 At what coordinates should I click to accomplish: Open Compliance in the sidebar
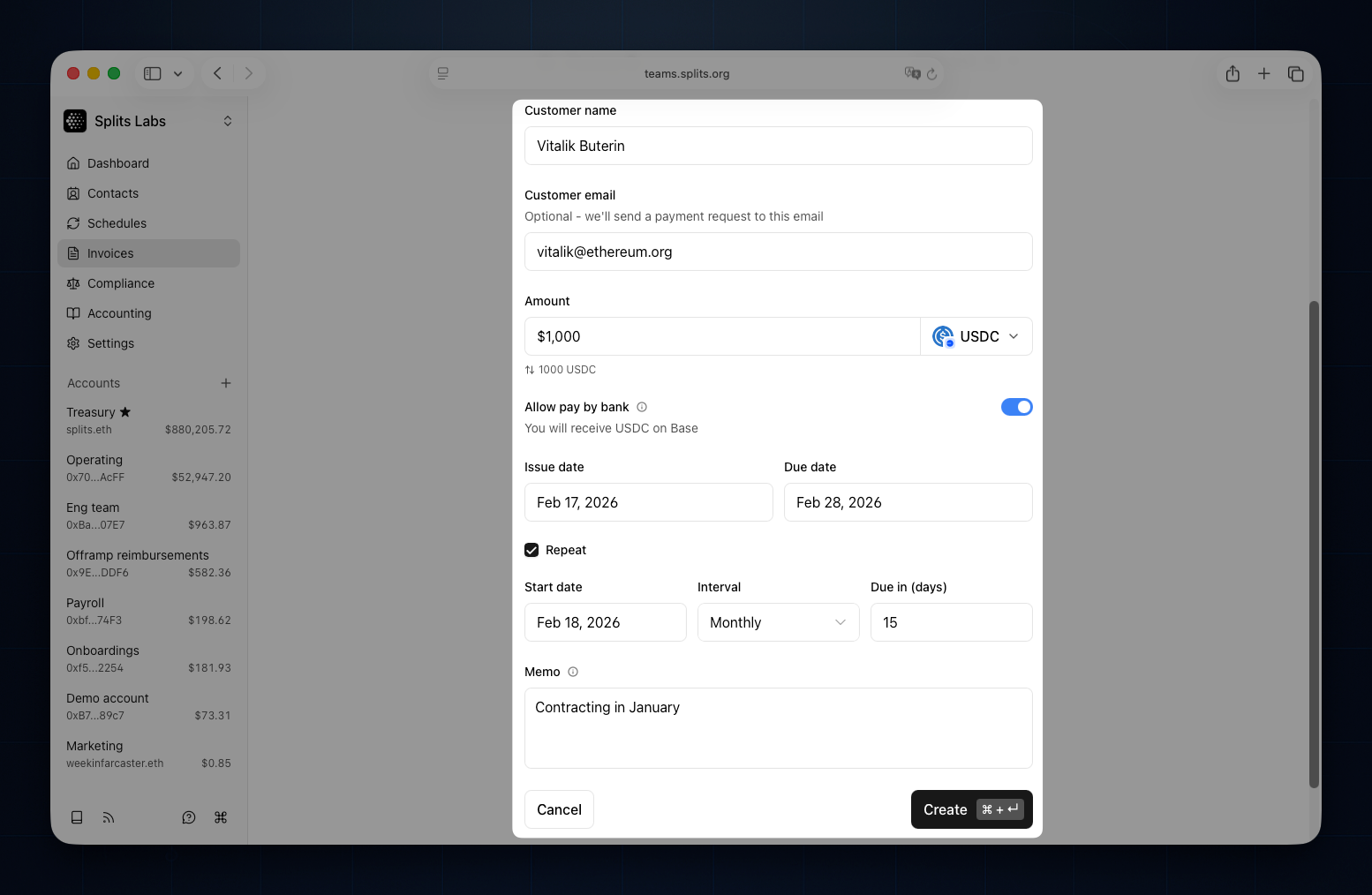coord(121,283)
